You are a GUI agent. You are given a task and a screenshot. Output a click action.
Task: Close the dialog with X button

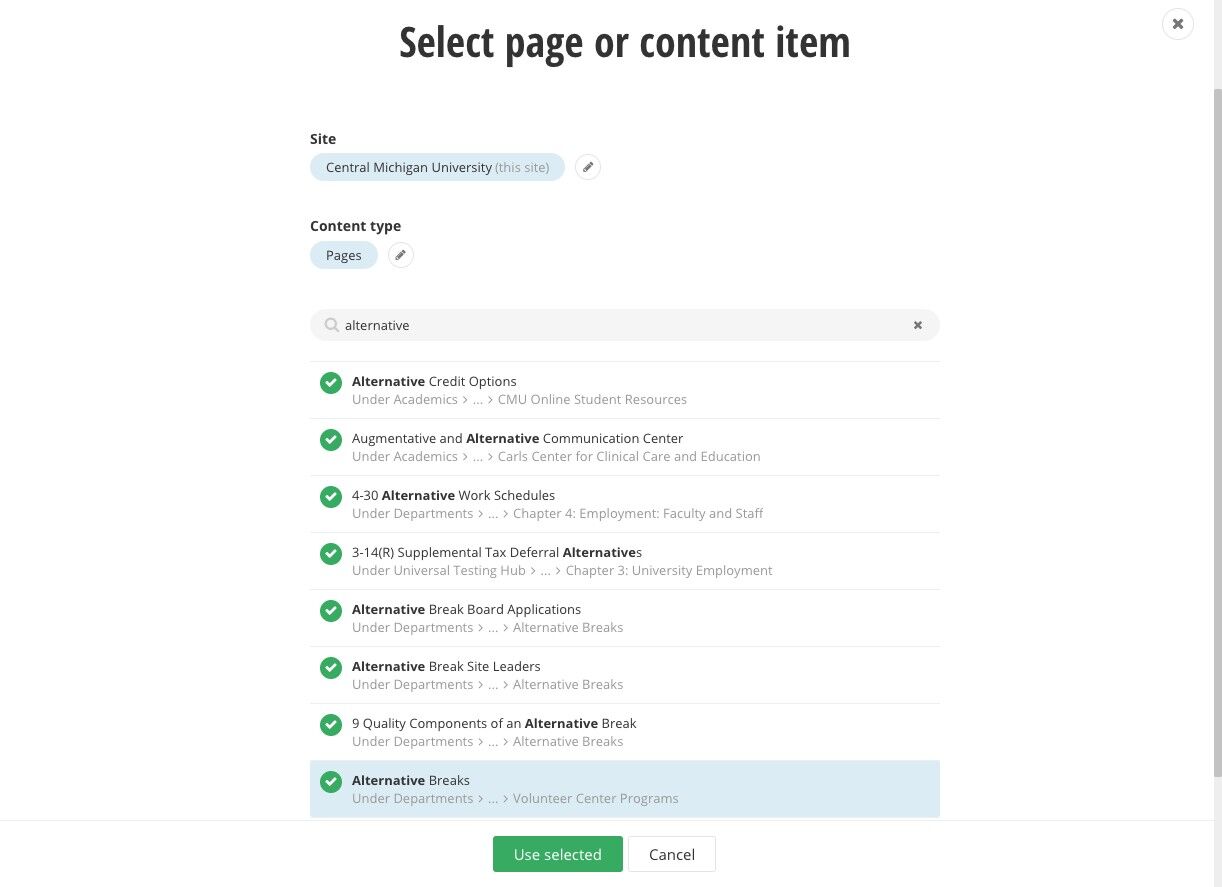point(1178,24)
